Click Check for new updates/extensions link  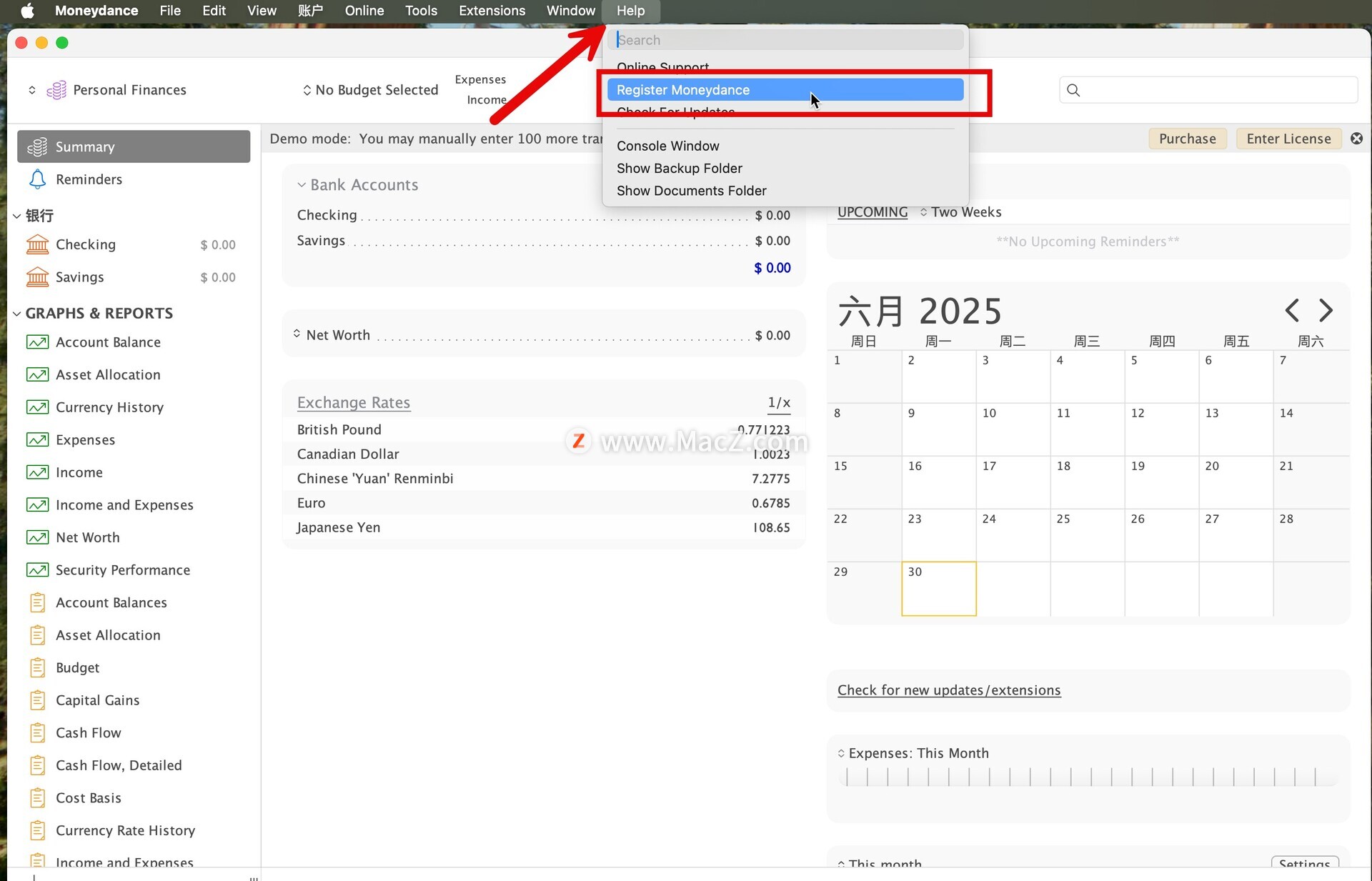949,690
